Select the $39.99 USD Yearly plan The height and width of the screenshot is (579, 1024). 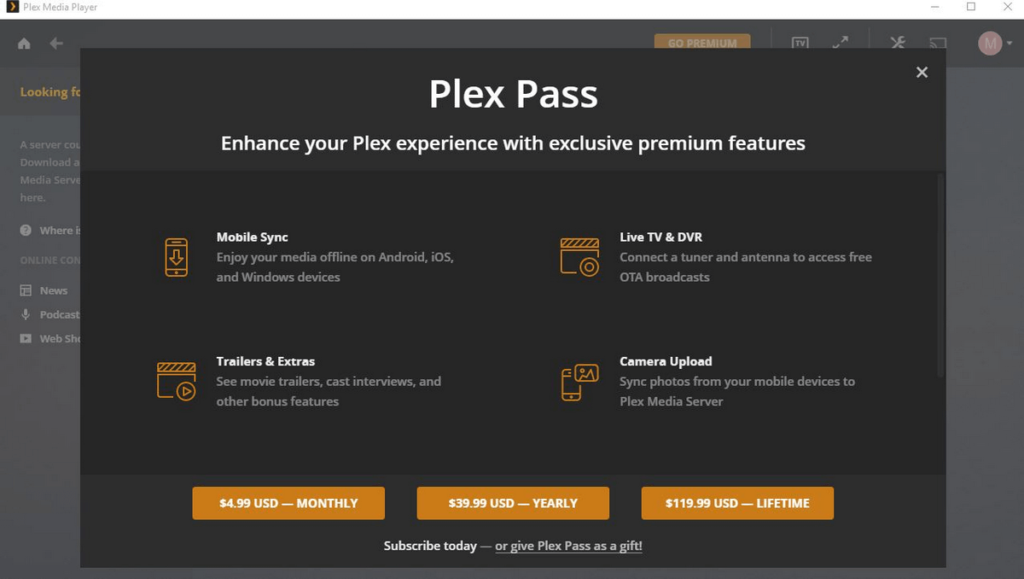pyautogui.click(x=513, y=503)
